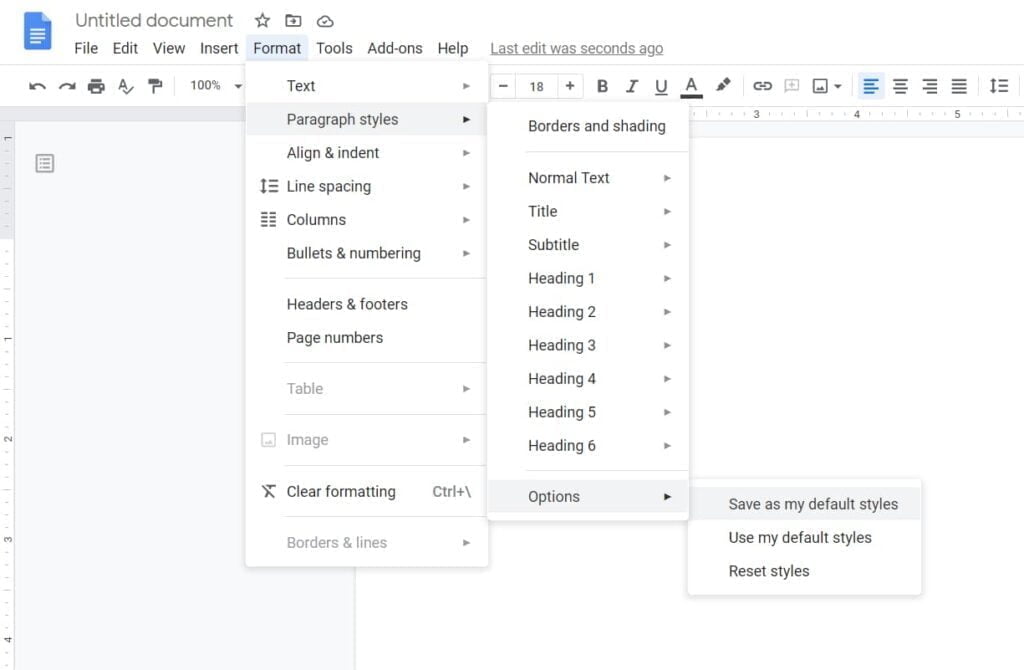Expand the Columns submenu
The width and height of the screenshot is (1024, 670).
pos(366,219)
